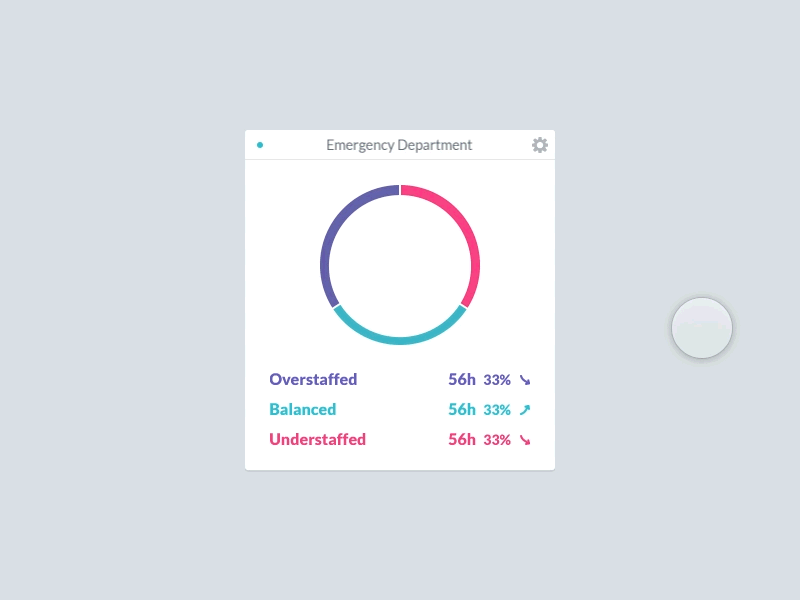Open the widget header menu area

(x=400, y=144)
